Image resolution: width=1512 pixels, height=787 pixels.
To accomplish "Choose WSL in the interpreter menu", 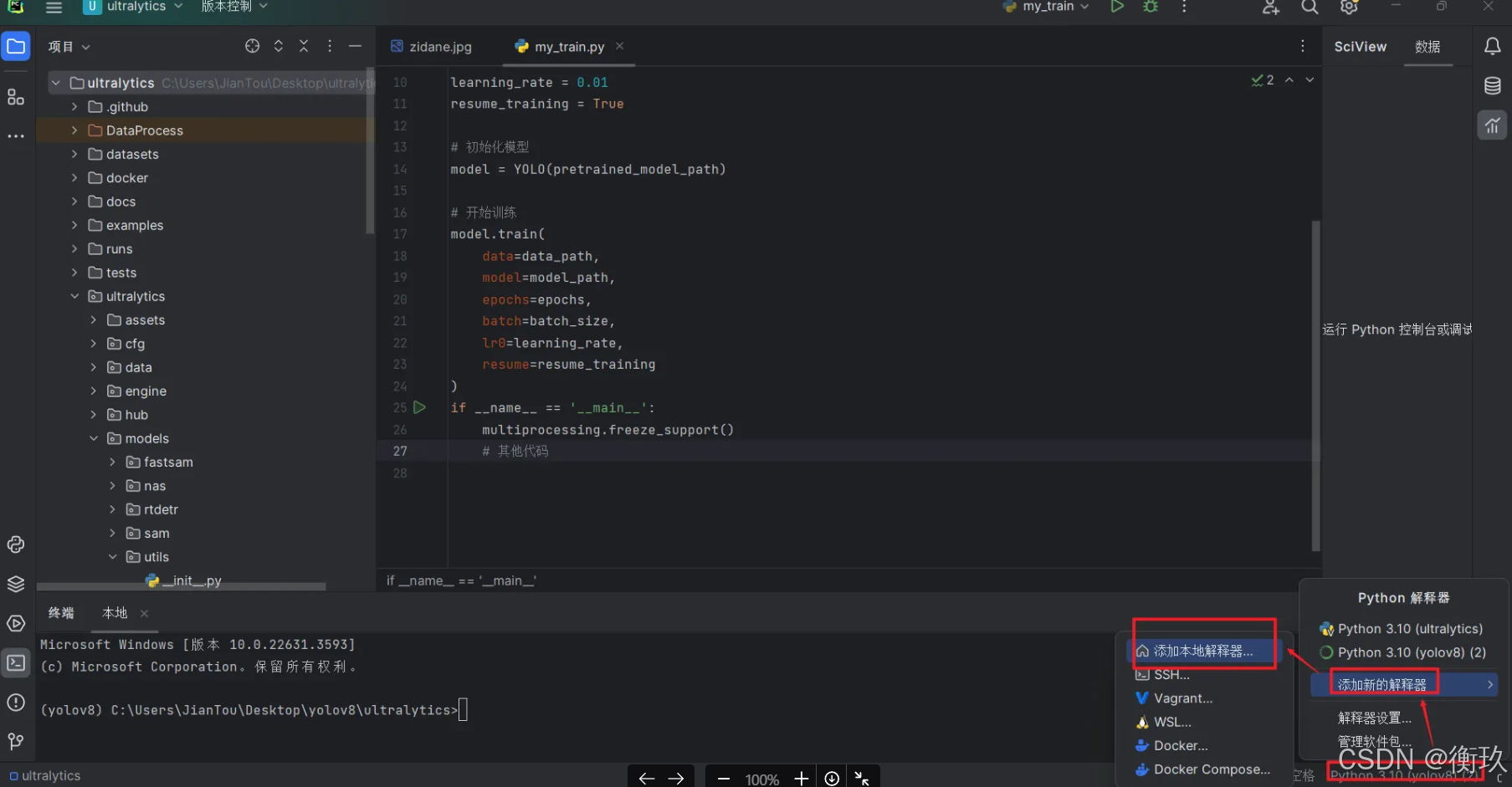I will (1171, 722).
